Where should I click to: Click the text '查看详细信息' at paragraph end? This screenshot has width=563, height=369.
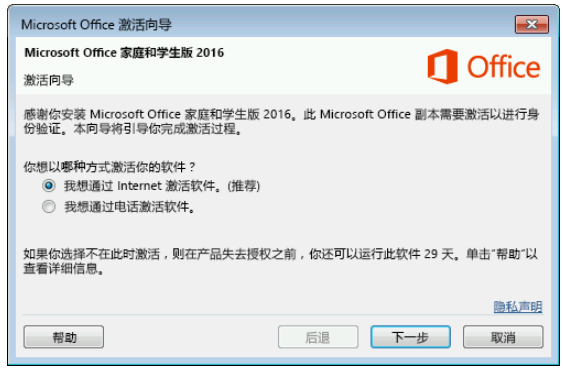[61, 268]
